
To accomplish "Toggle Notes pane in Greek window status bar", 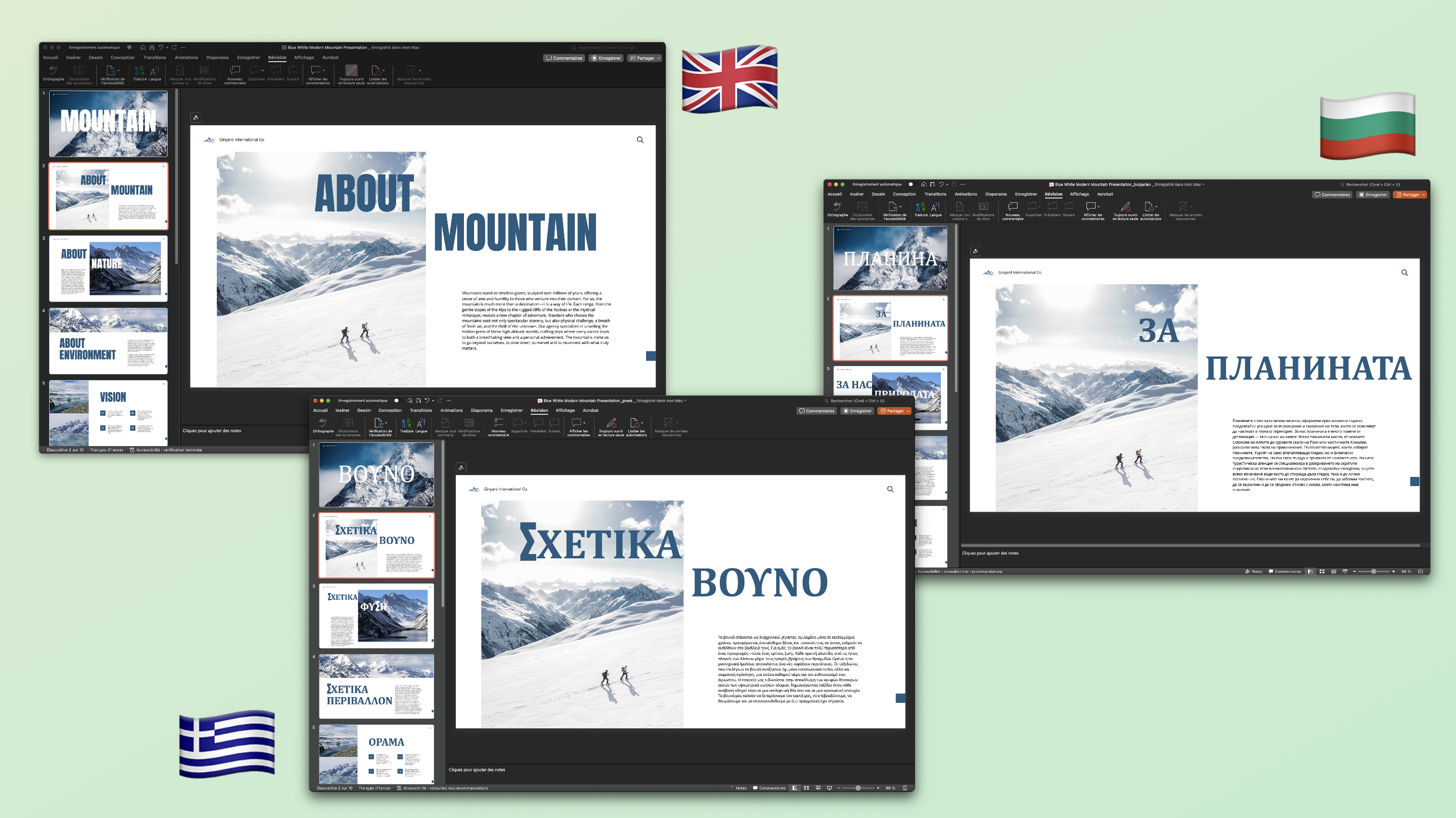I will tap(738, 788).
